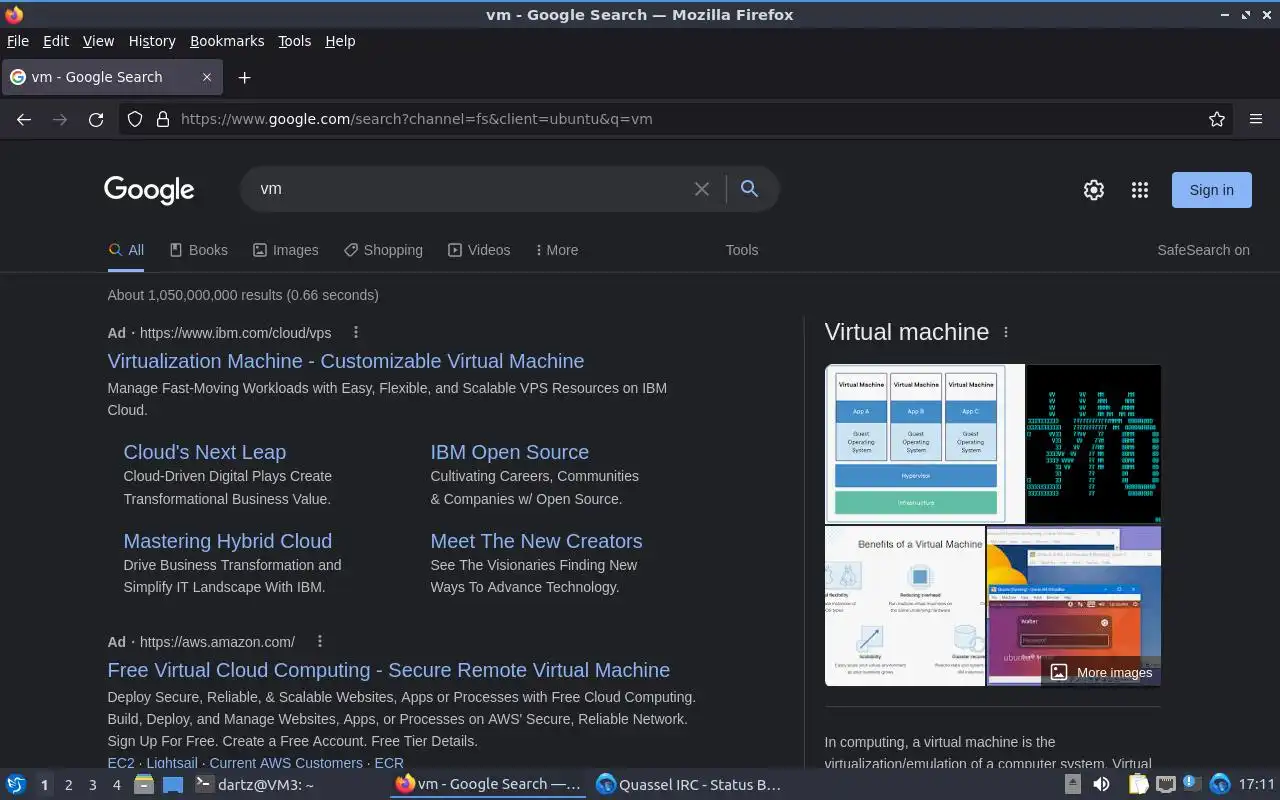Open the Help menu
This screenshot has width=1280, height=800.
(x=340, y=41)
